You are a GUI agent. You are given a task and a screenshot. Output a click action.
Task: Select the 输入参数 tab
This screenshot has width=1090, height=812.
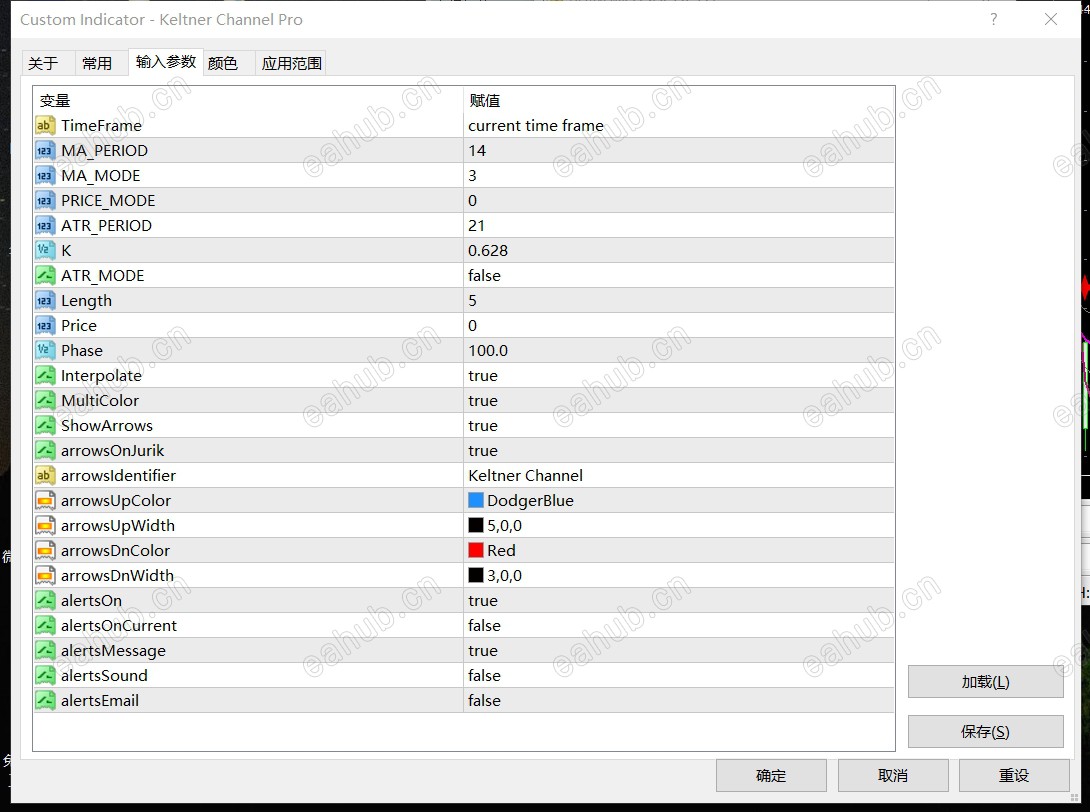pos(165,62)
